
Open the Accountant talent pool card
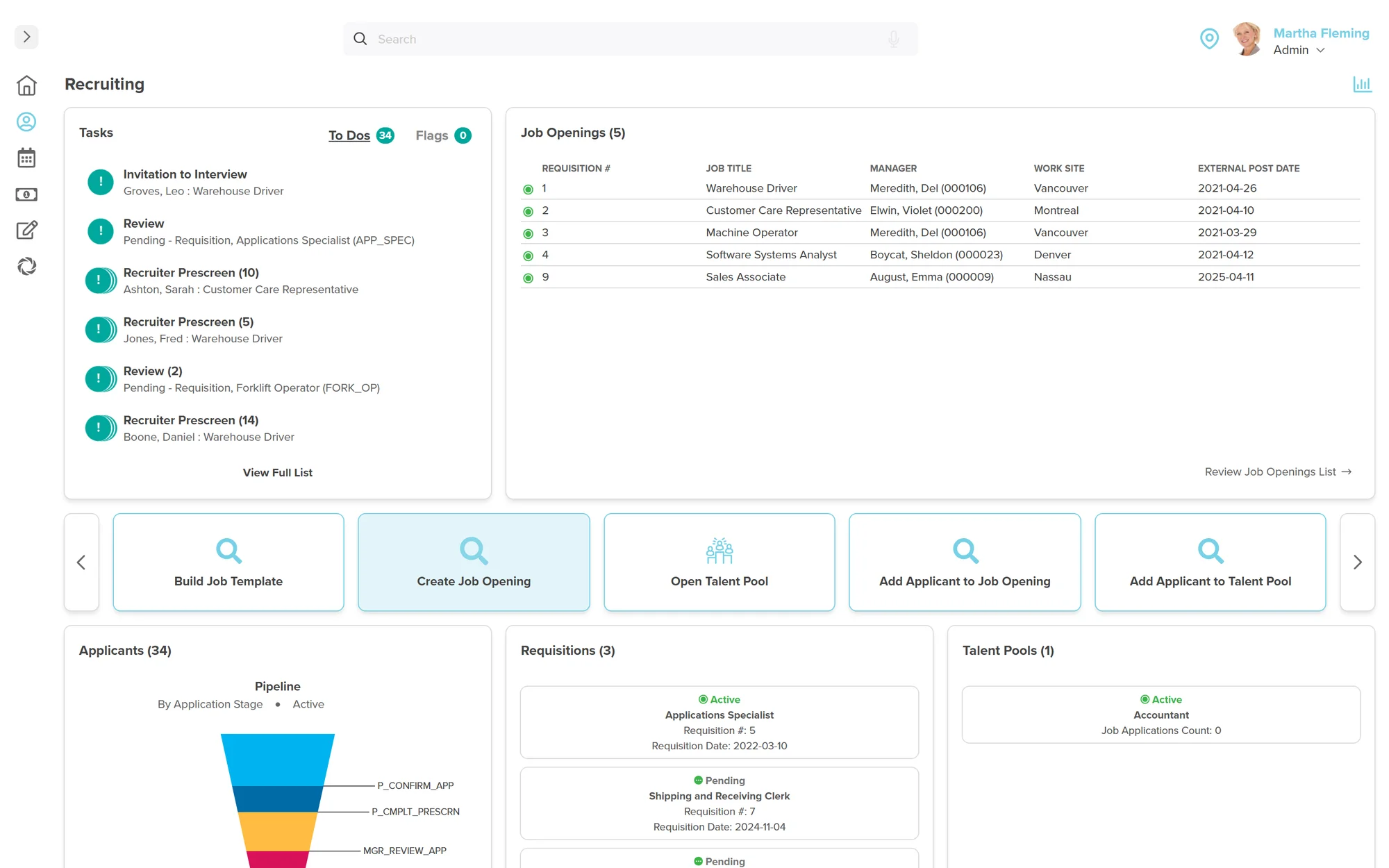point(1161,715)
